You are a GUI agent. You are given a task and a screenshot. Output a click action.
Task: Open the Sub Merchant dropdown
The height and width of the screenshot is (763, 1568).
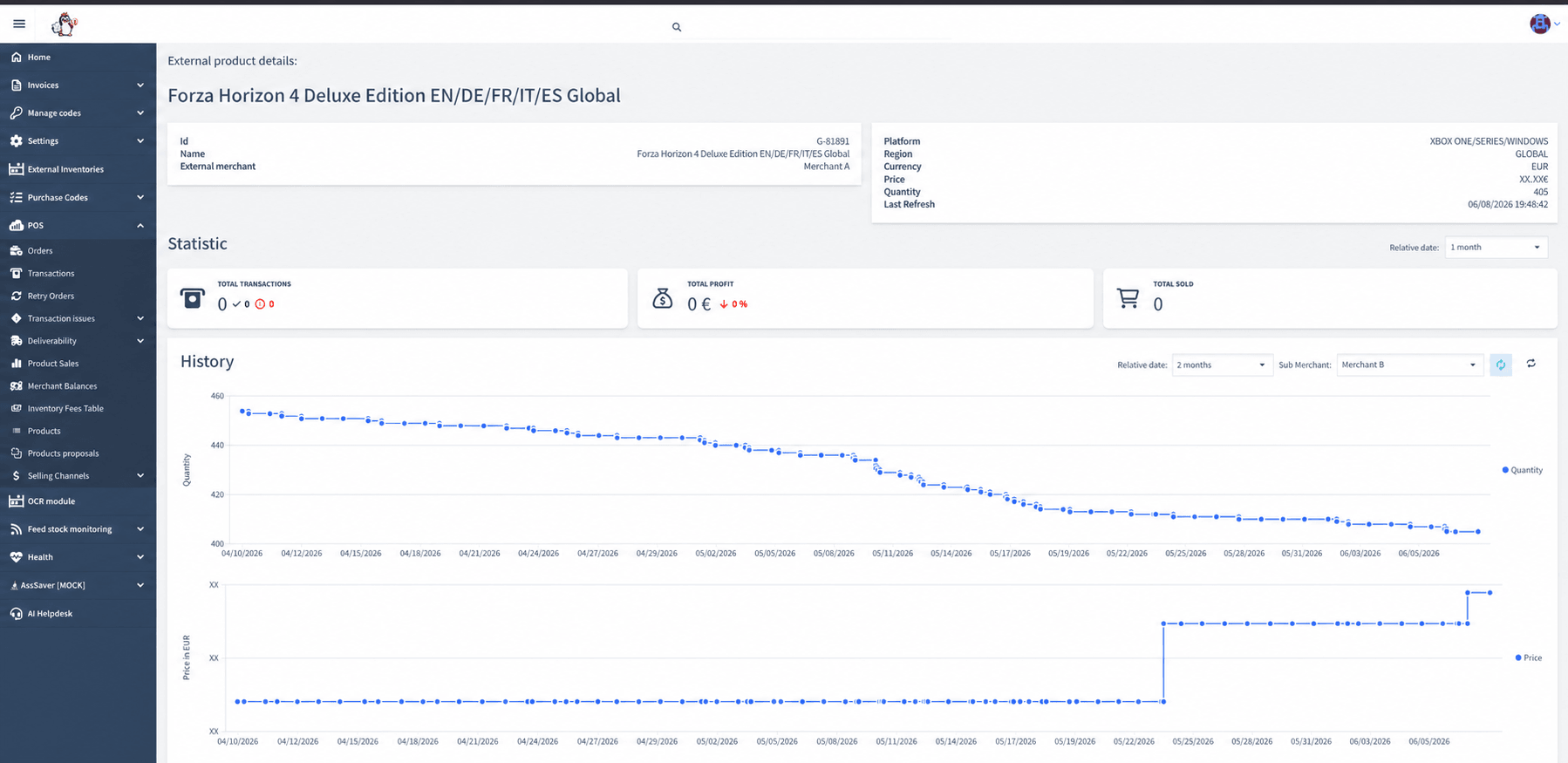1409,364
